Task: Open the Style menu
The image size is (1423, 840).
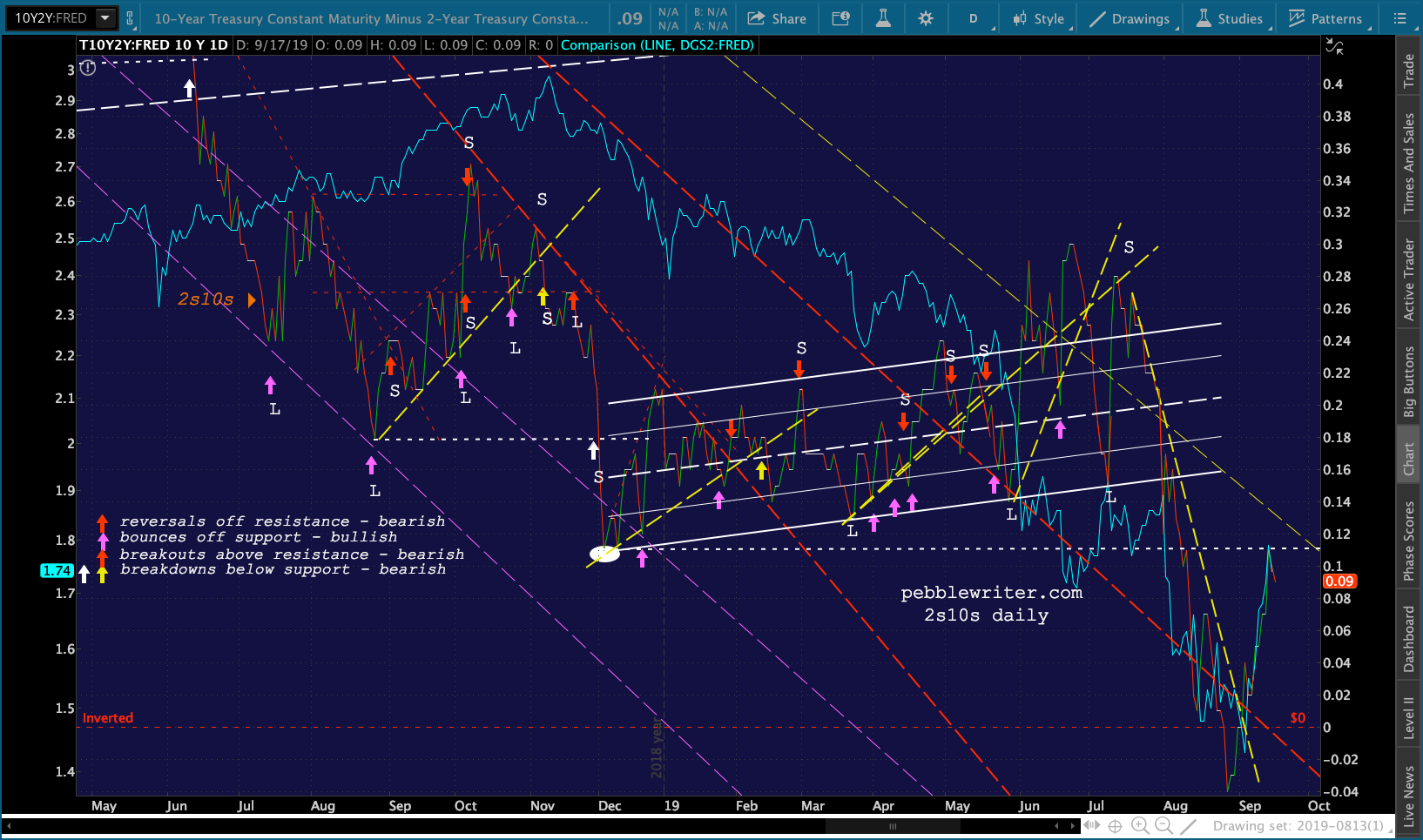Action: 1039,18
